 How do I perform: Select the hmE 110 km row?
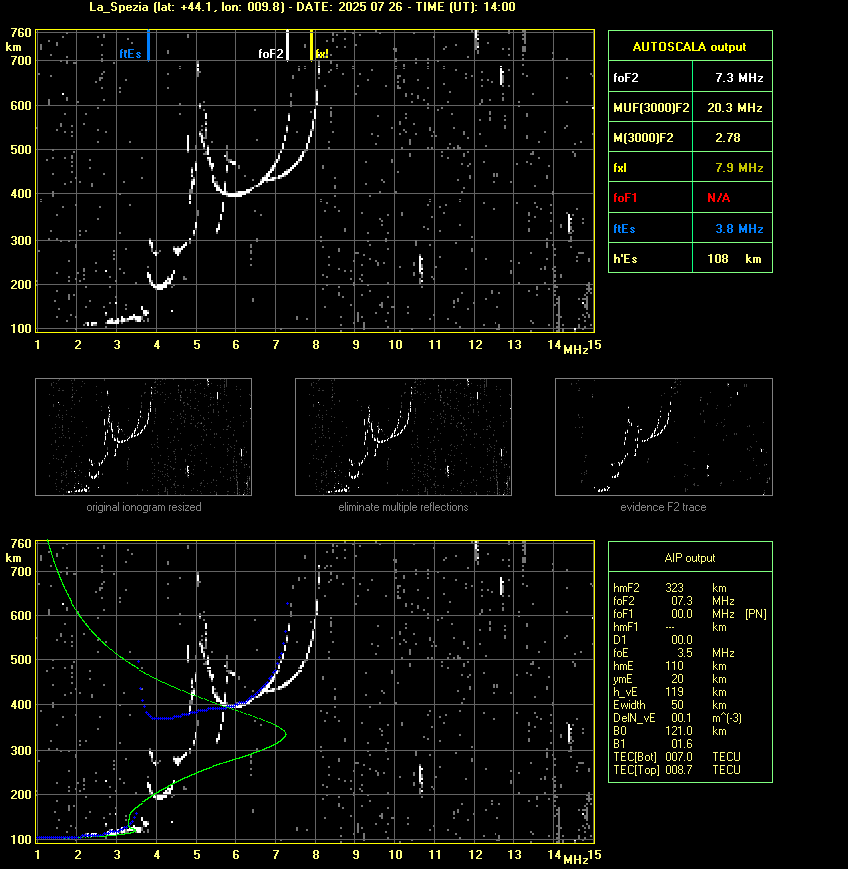670,666
